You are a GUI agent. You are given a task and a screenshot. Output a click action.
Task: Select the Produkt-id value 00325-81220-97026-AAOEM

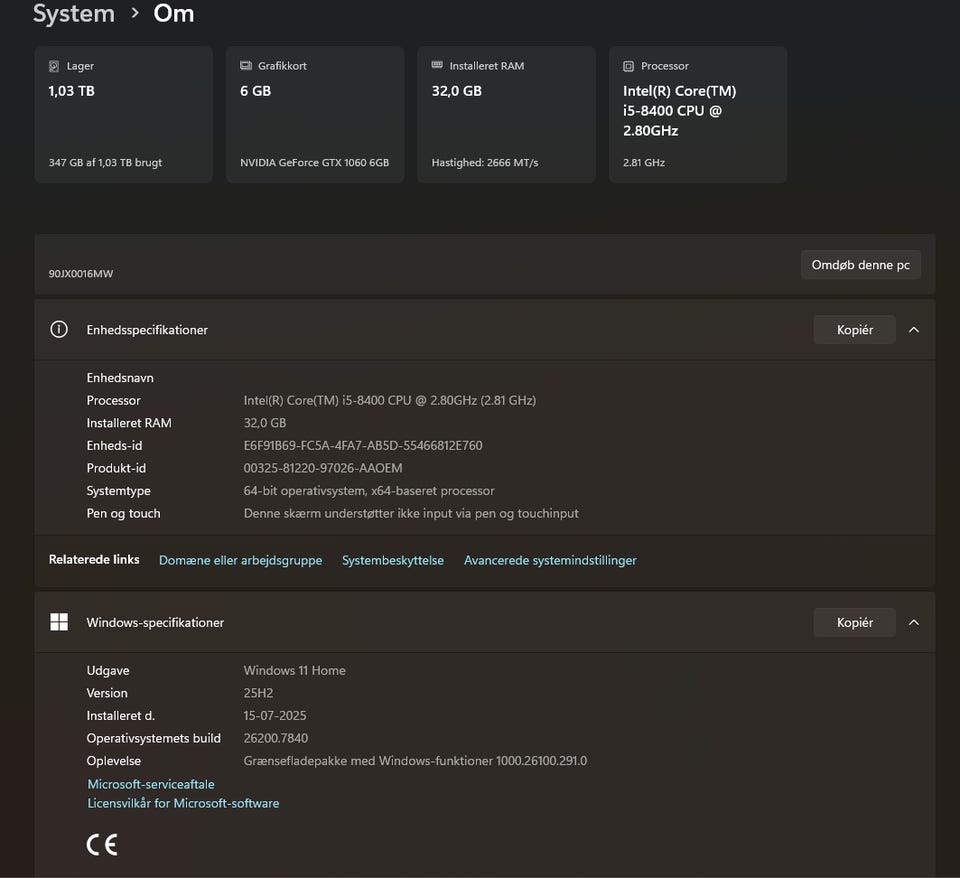tap(323, 468)
